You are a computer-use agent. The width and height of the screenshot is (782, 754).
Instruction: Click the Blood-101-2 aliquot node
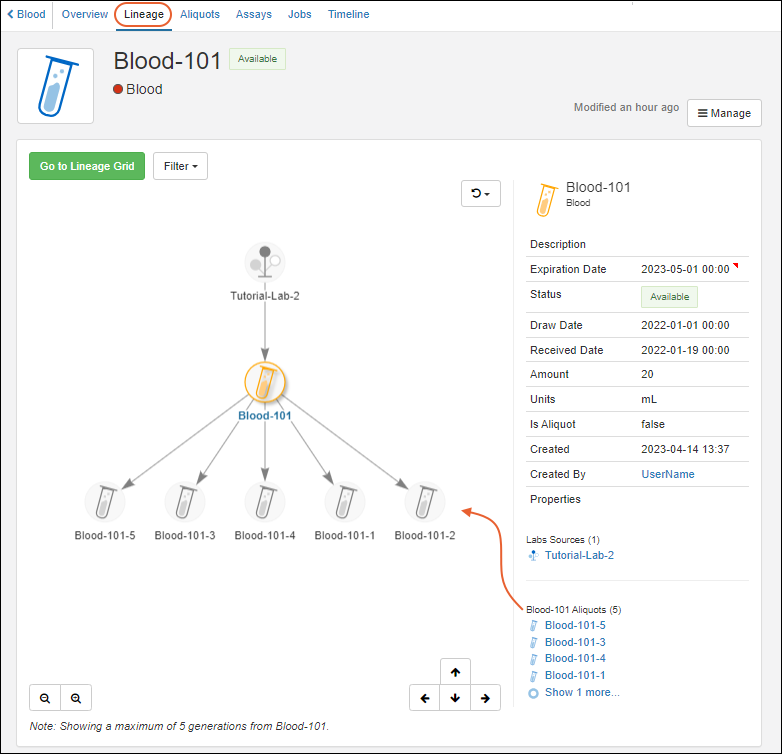[425, 501]
